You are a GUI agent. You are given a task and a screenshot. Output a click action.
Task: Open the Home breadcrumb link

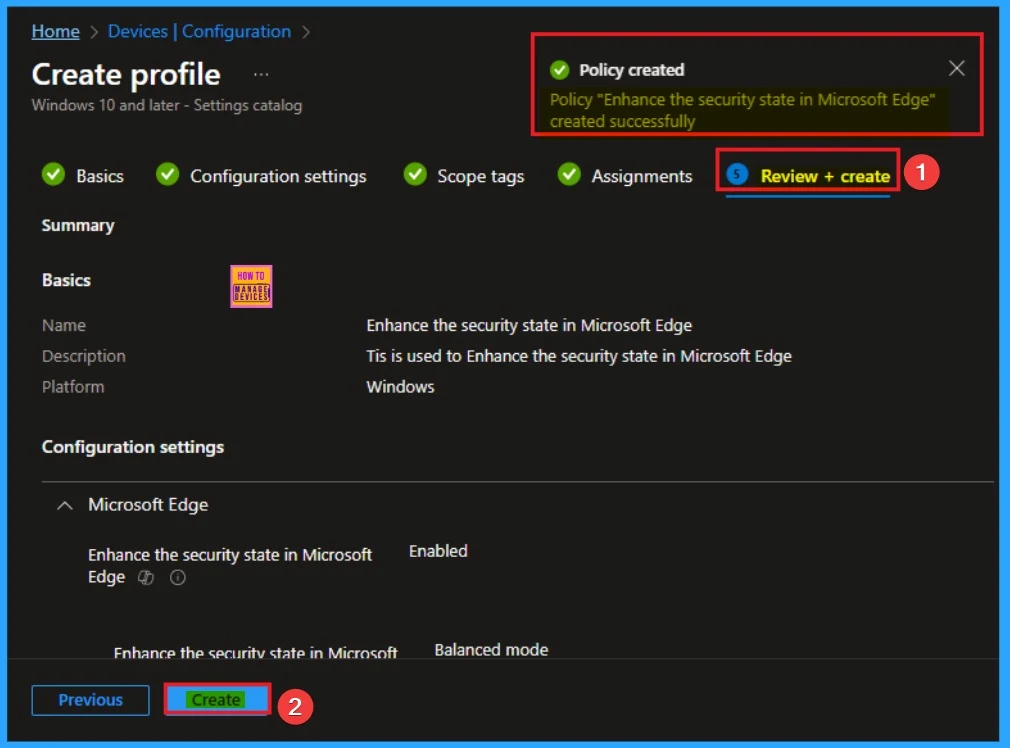[x=55, y=31]
